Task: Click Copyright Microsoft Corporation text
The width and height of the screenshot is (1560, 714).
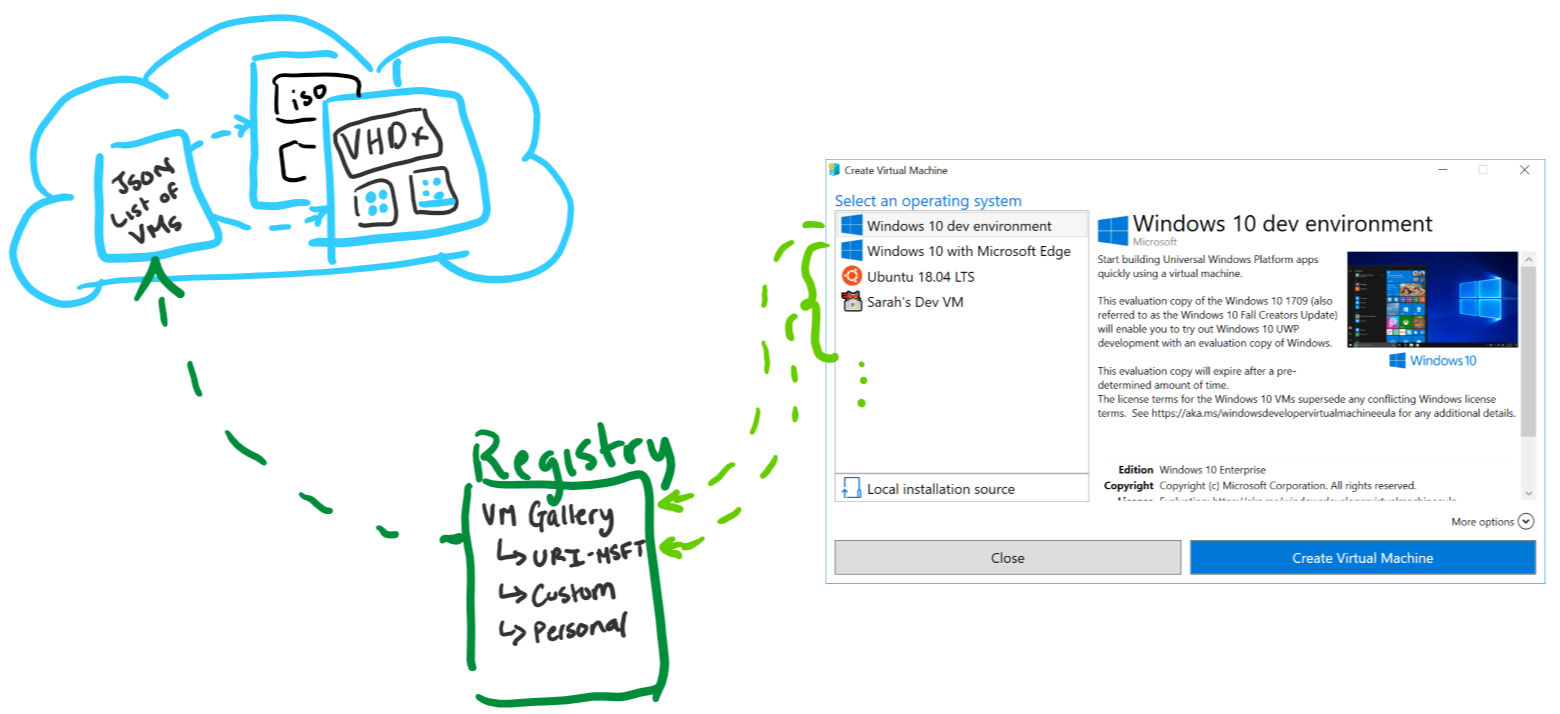Action: point(1260,485)
